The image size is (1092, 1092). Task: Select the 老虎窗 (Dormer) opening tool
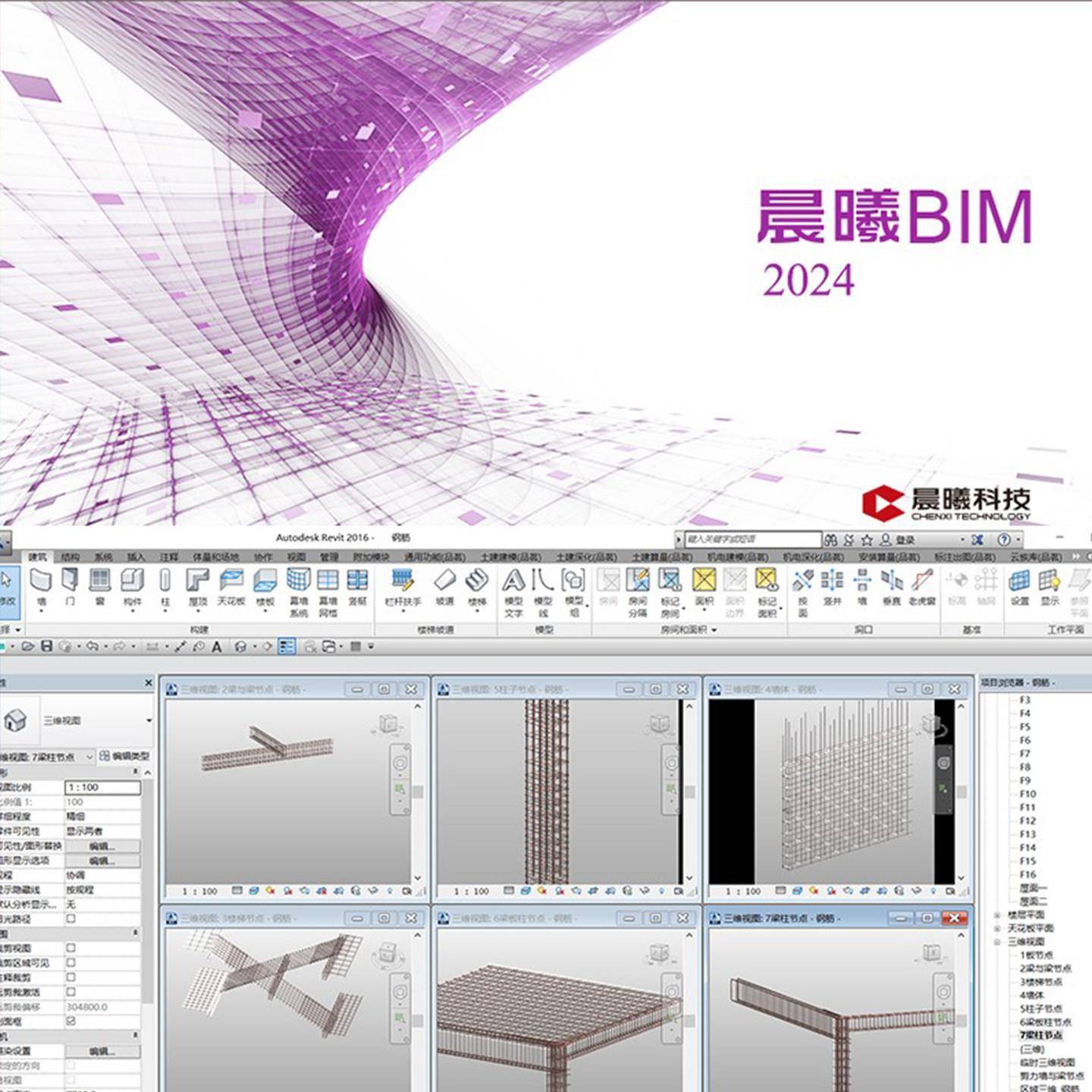pos(922,586)
